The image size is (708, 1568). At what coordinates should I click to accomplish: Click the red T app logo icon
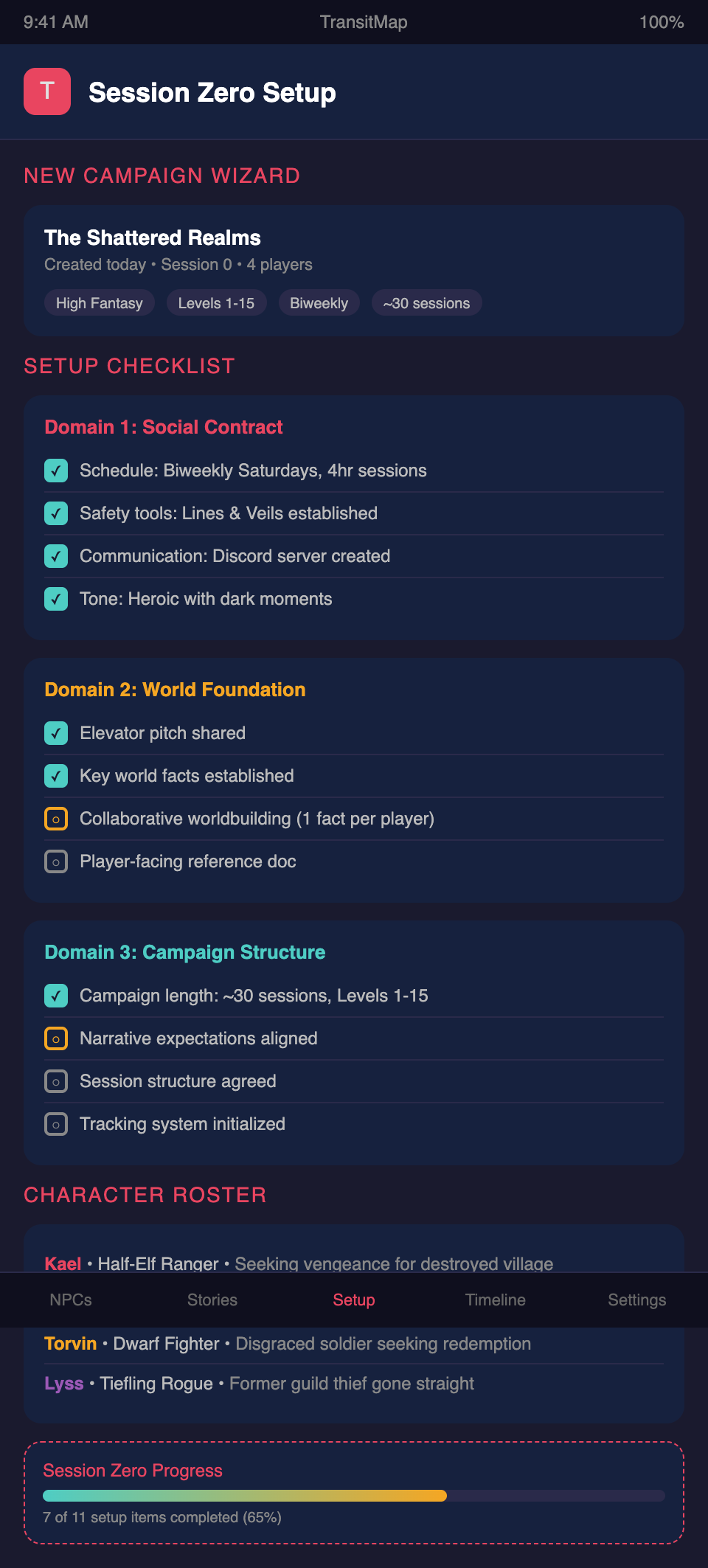coord(47,91)
